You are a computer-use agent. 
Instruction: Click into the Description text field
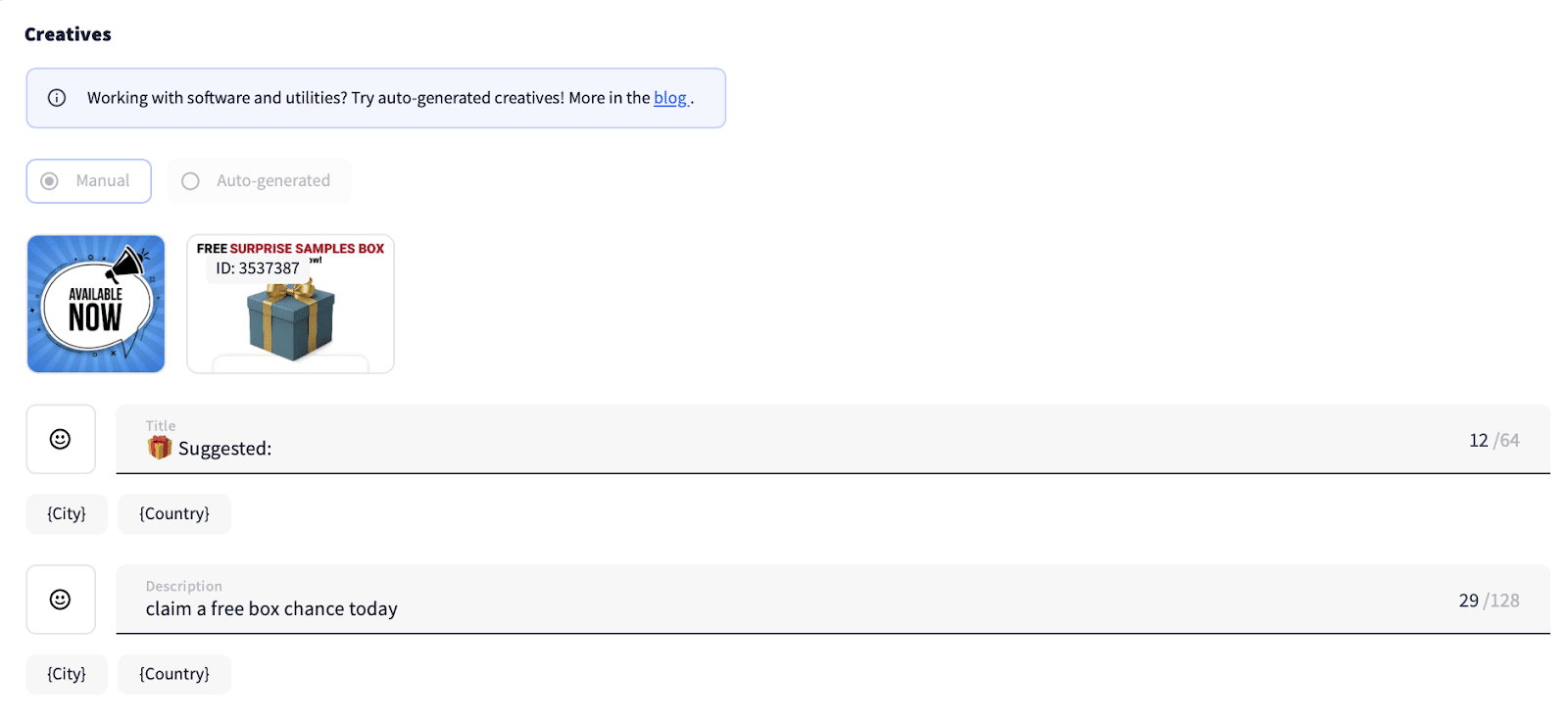(x=784, y=608)
